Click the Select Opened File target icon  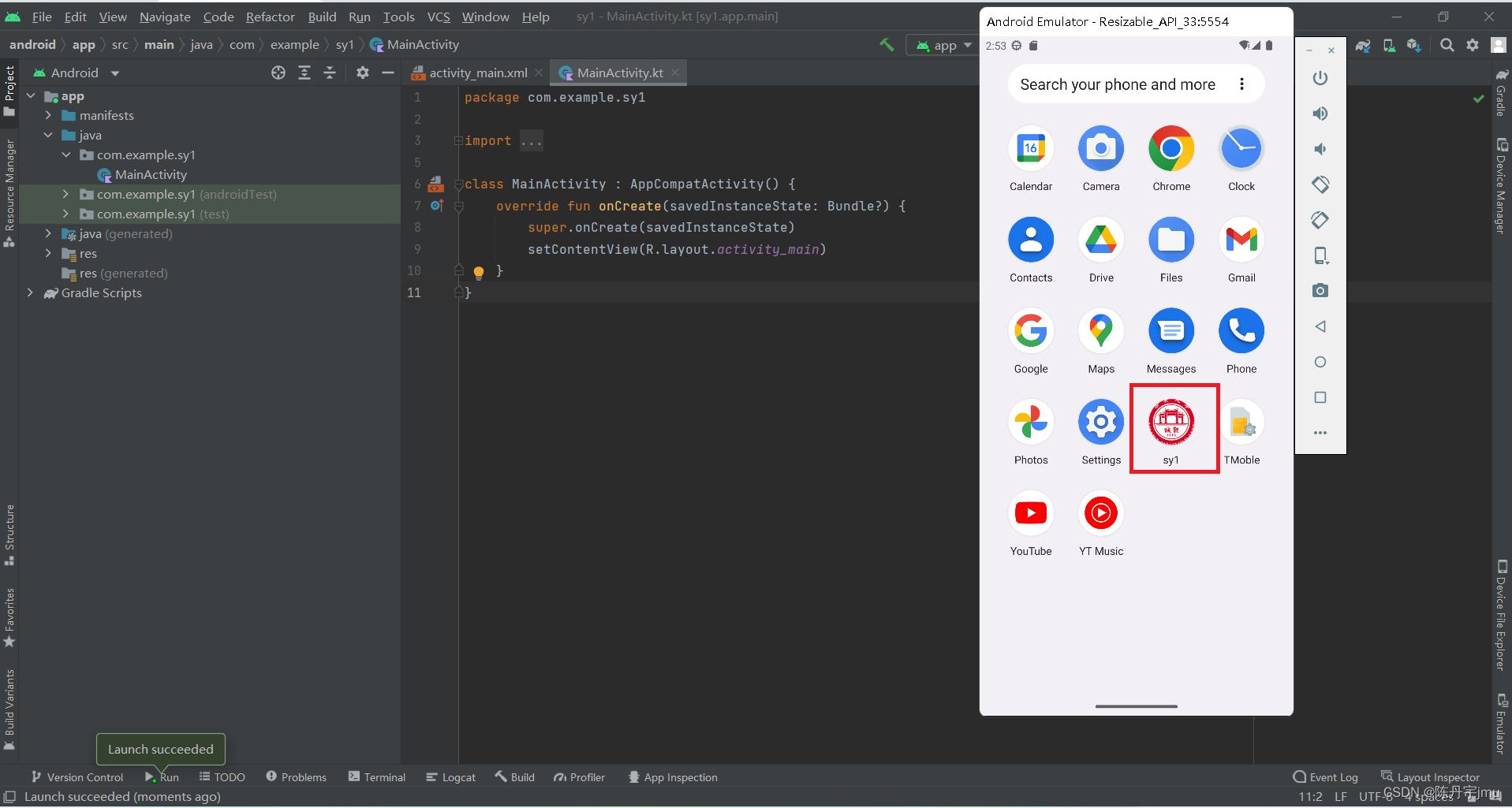pos(278,73)
